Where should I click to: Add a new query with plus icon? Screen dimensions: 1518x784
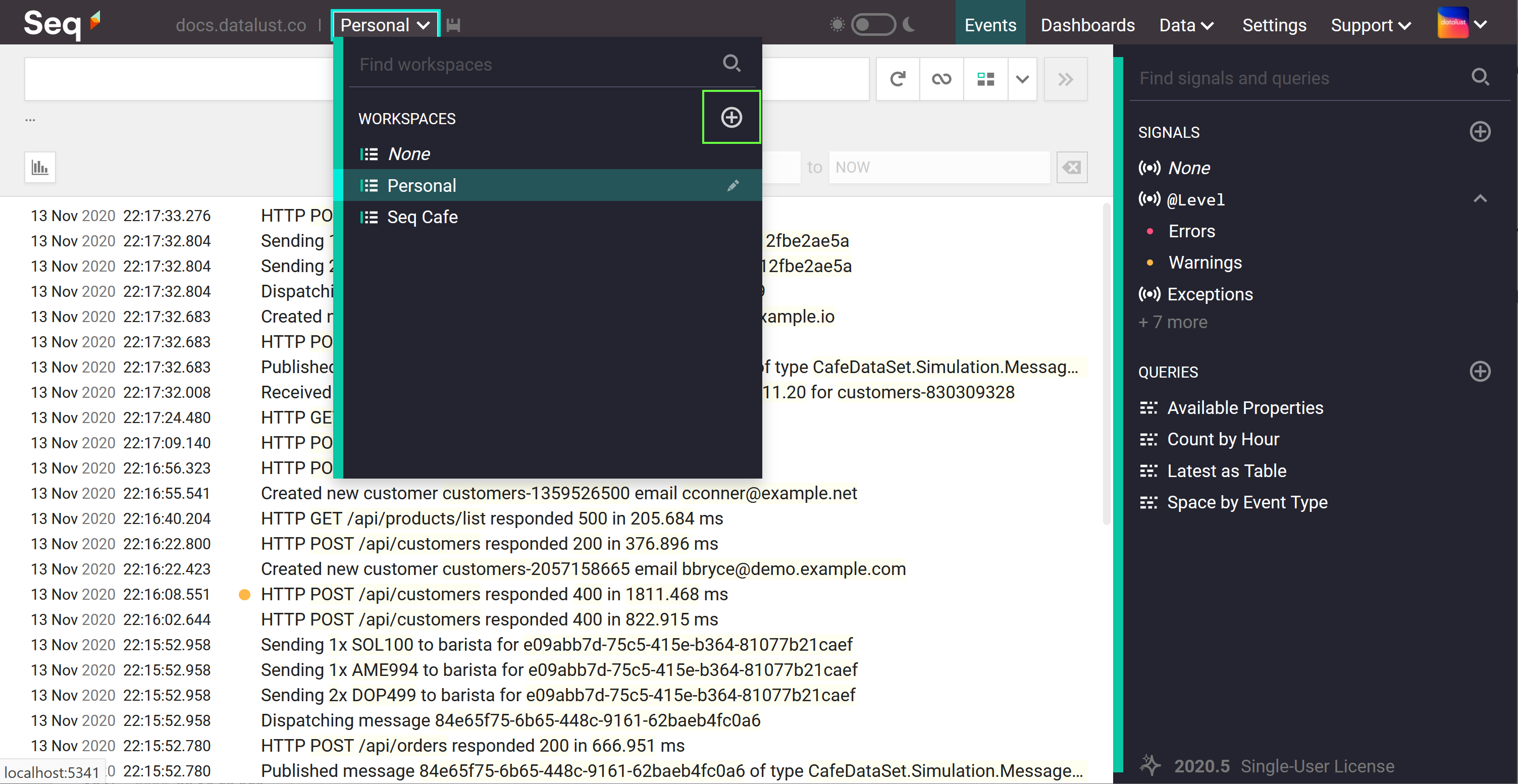point(1479,372)
